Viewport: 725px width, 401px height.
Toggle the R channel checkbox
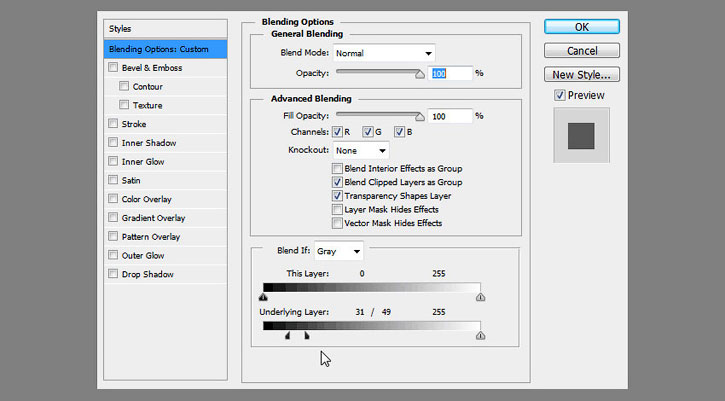coord(337,132)
